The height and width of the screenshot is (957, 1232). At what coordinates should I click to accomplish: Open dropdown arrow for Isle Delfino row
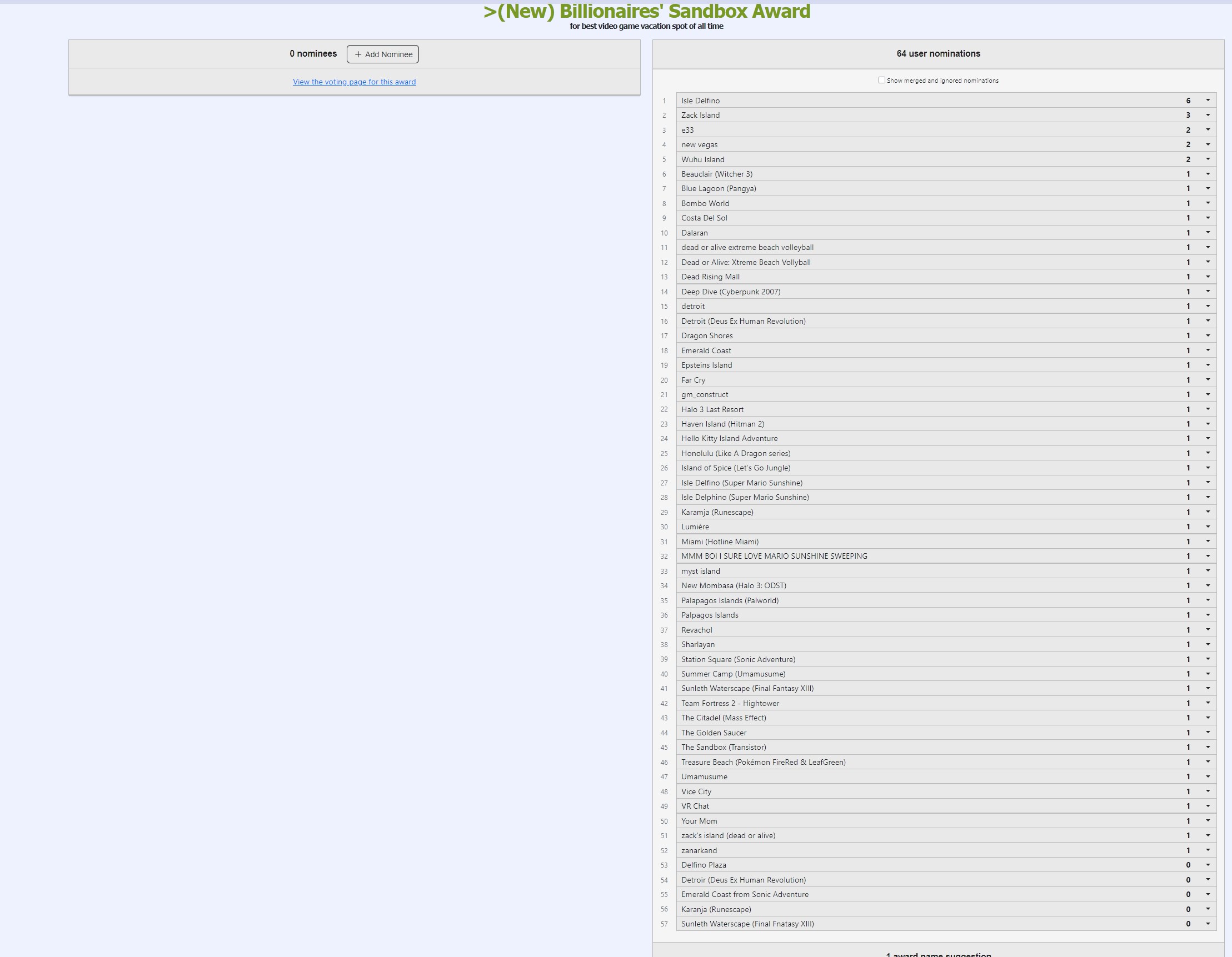(1208, 101)
